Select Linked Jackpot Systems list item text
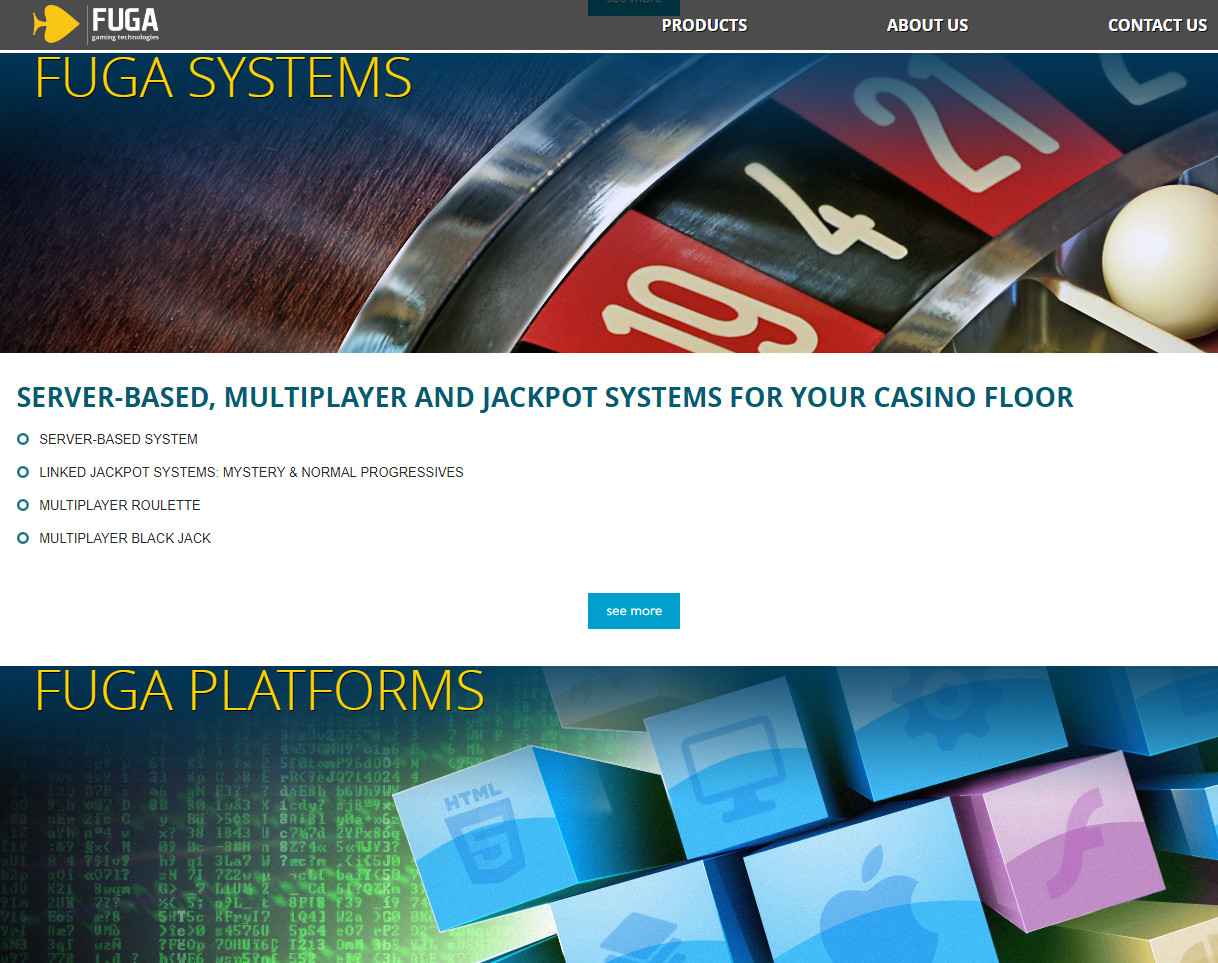Screen dimensions: 1218x963 [251, 472]
